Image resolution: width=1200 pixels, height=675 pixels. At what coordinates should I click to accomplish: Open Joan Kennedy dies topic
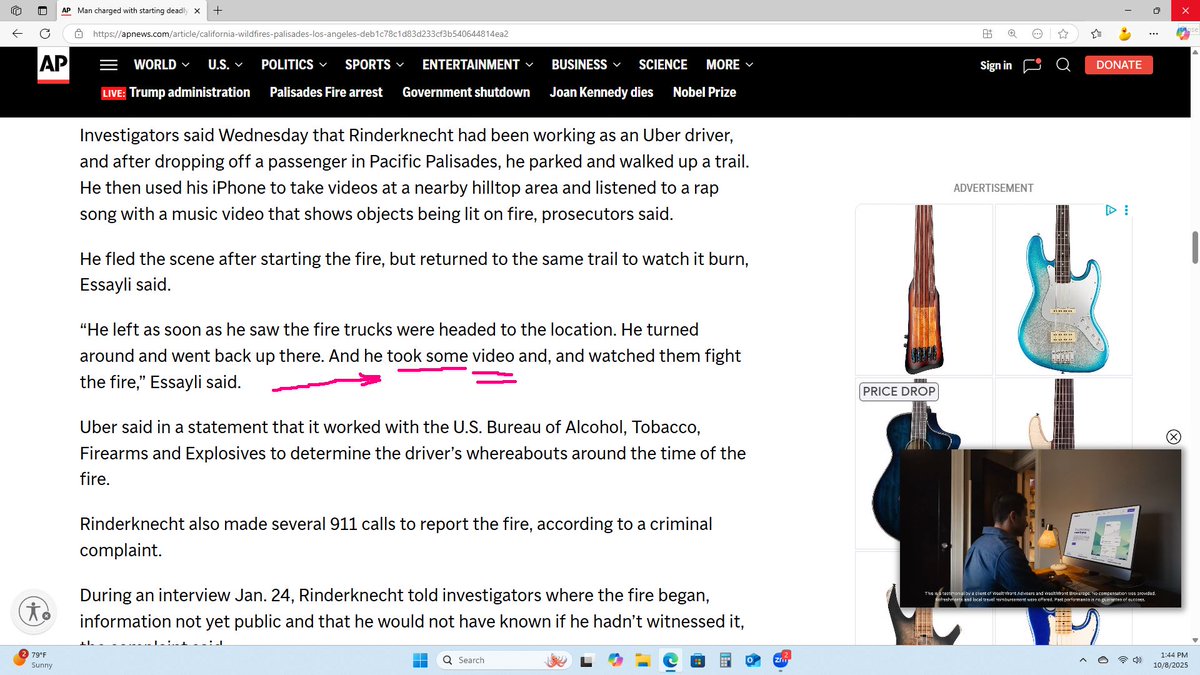click(x=601, y=92)
